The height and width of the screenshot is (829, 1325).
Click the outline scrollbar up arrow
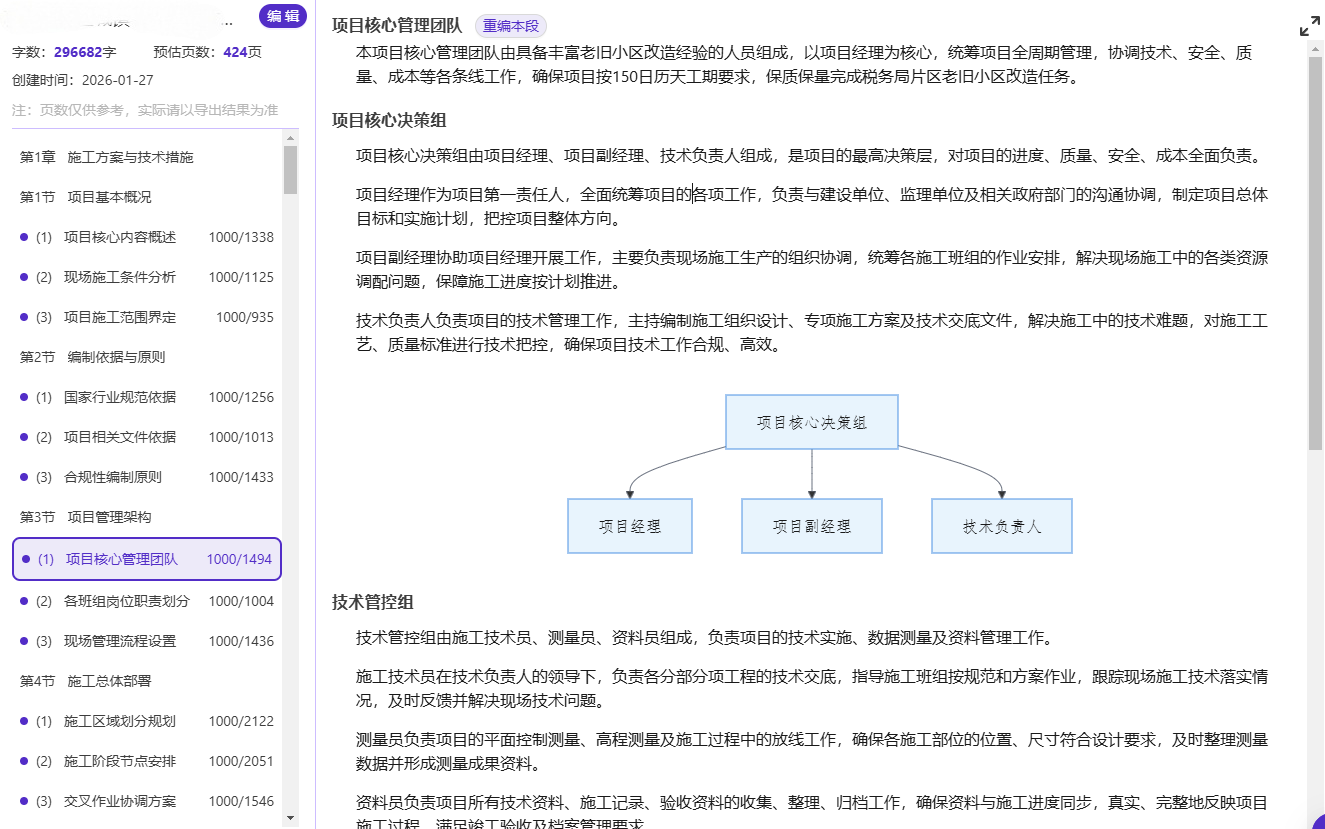coord(291,137)
